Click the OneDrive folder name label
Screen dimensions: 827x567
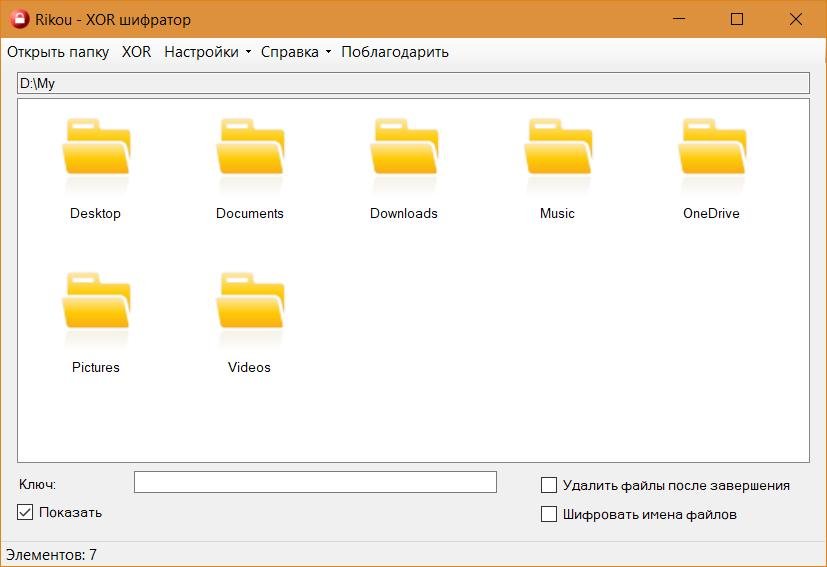pyautogui.click(x=711, y=214)
